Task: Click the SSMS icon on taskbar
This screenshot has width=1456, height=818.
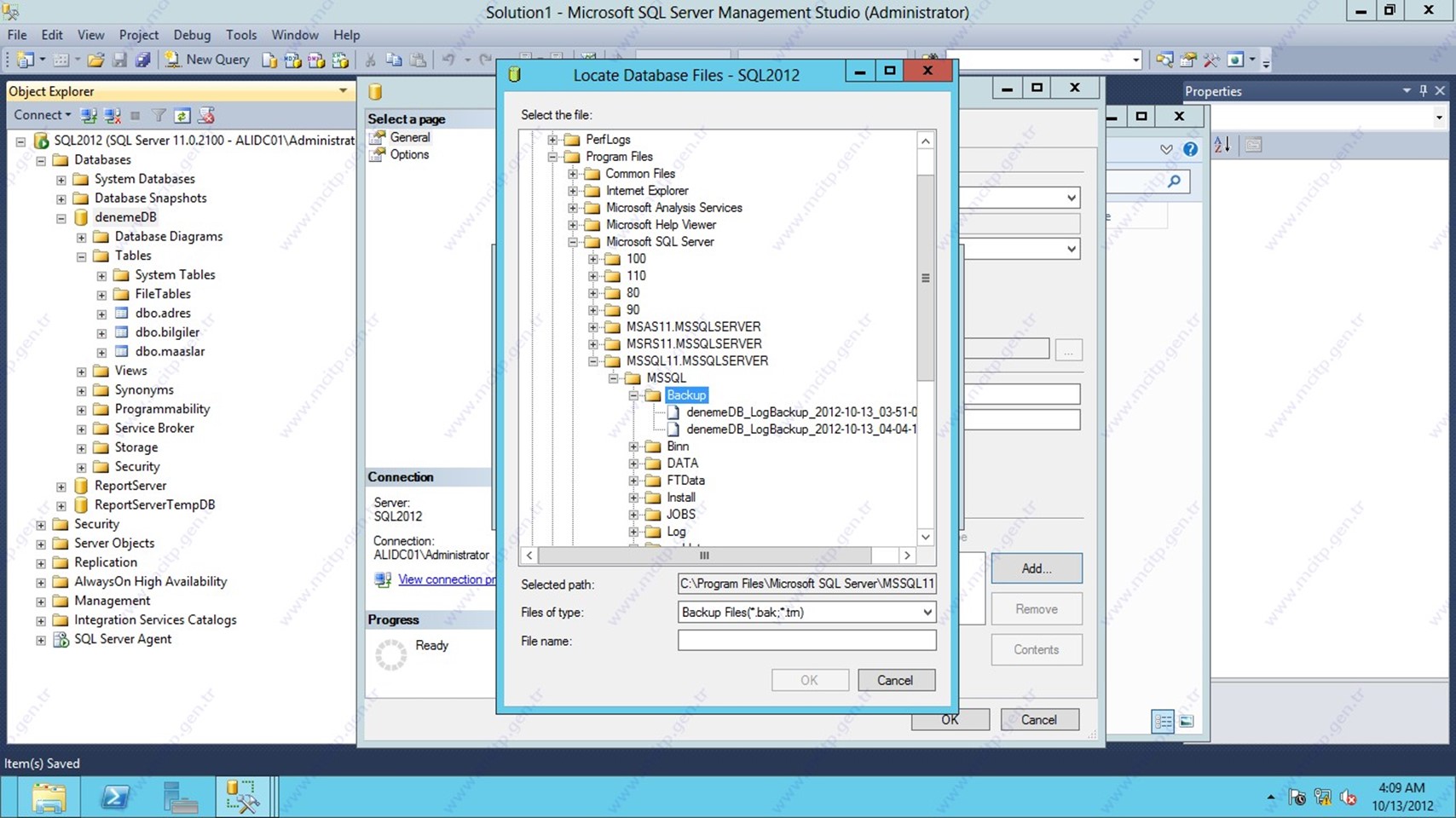Action: click(x=243, y=797)
